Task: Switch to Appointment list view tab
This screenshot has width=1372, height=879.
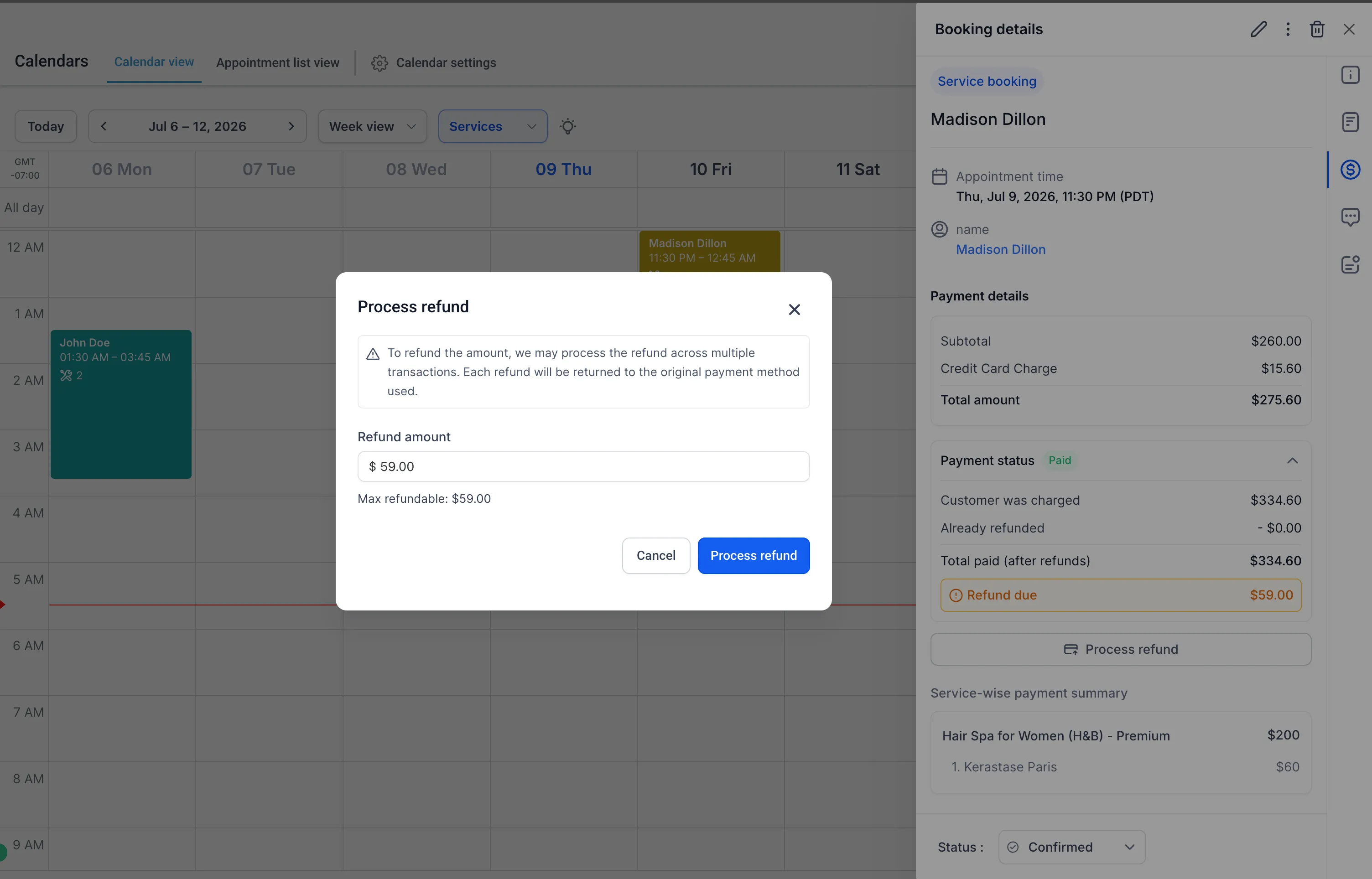Action: tap(277, 63)
